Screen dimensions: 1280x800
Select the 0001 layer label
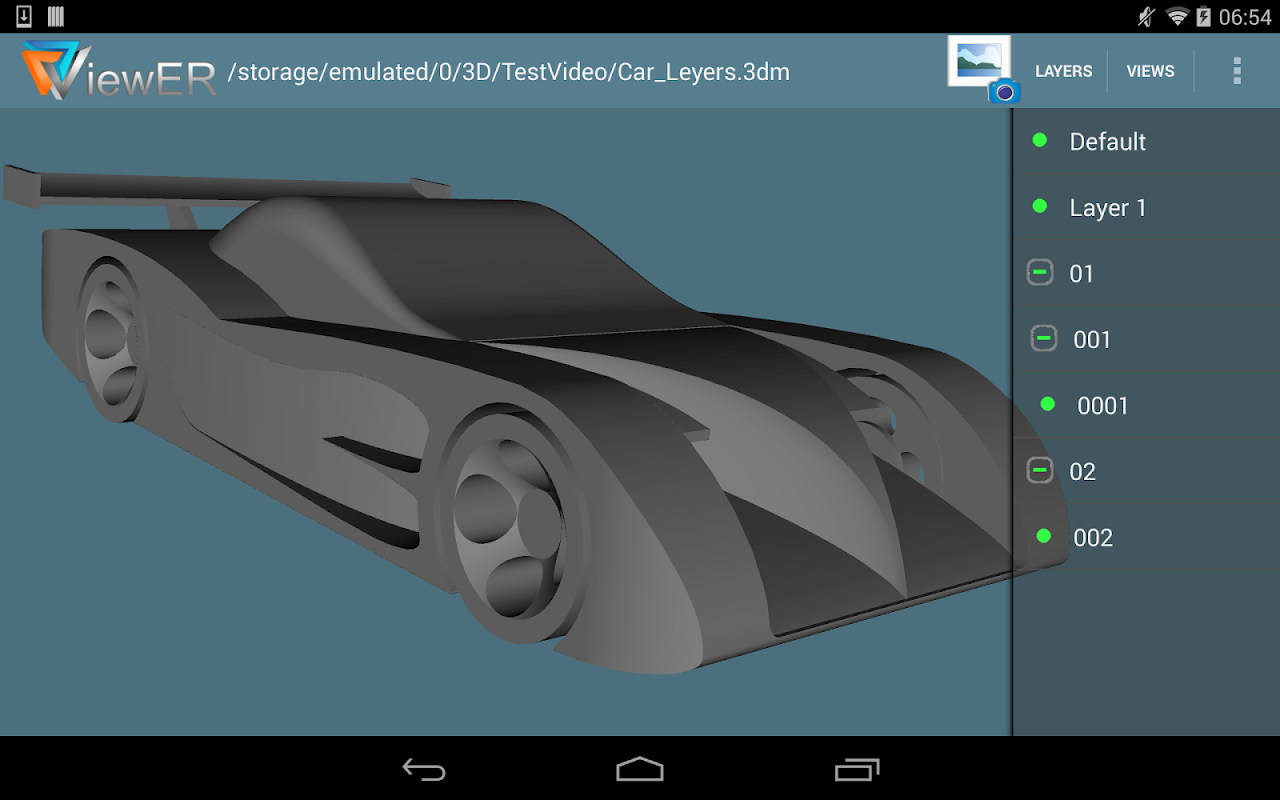tap(1103, 406)
